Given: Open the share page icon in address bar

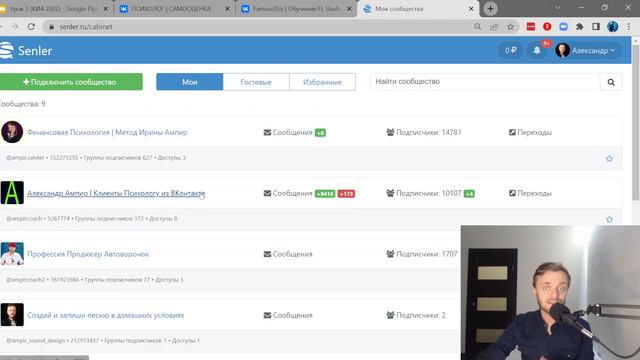Looking at the screenshot, I should point(494,27).
